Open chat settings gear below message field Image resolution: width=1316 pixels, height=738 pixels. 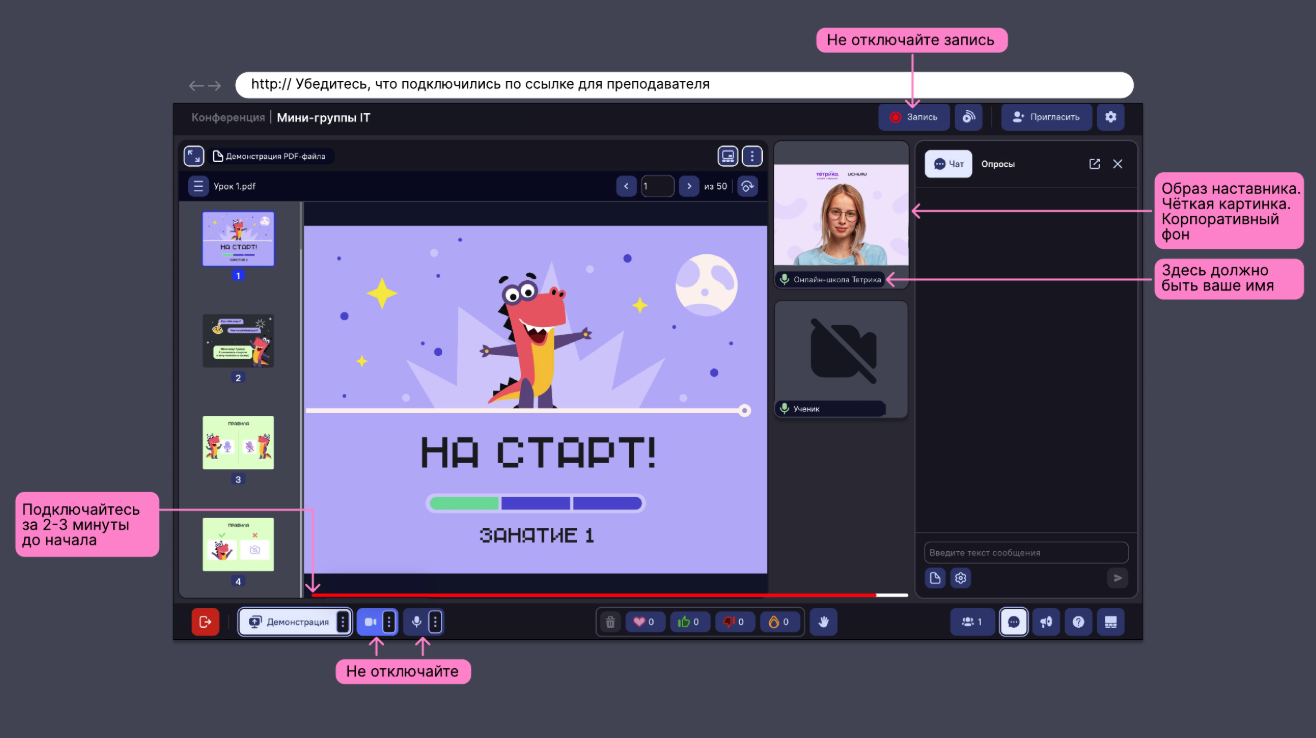point(960,578)
